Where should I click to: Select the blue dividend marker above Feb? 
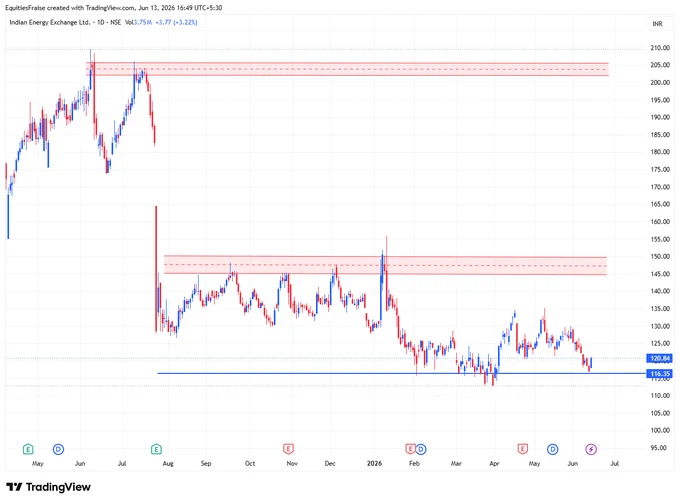(x=421, y=449)
